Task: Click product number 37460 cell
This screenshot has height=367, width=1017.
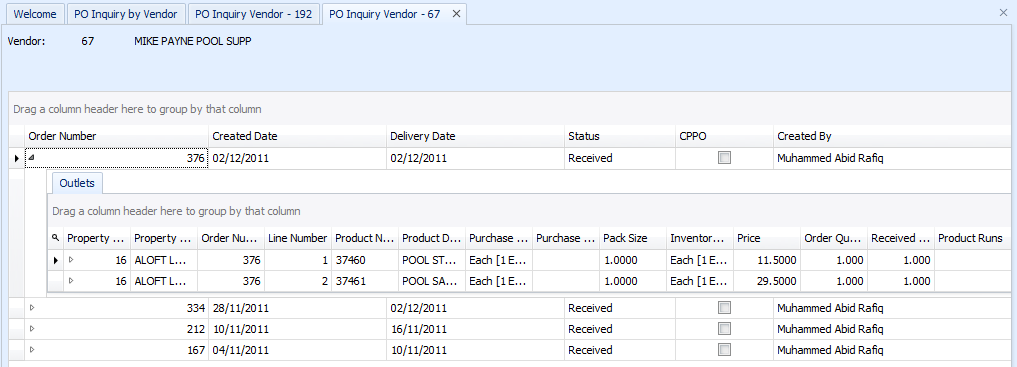Action: tap(365, 260)
